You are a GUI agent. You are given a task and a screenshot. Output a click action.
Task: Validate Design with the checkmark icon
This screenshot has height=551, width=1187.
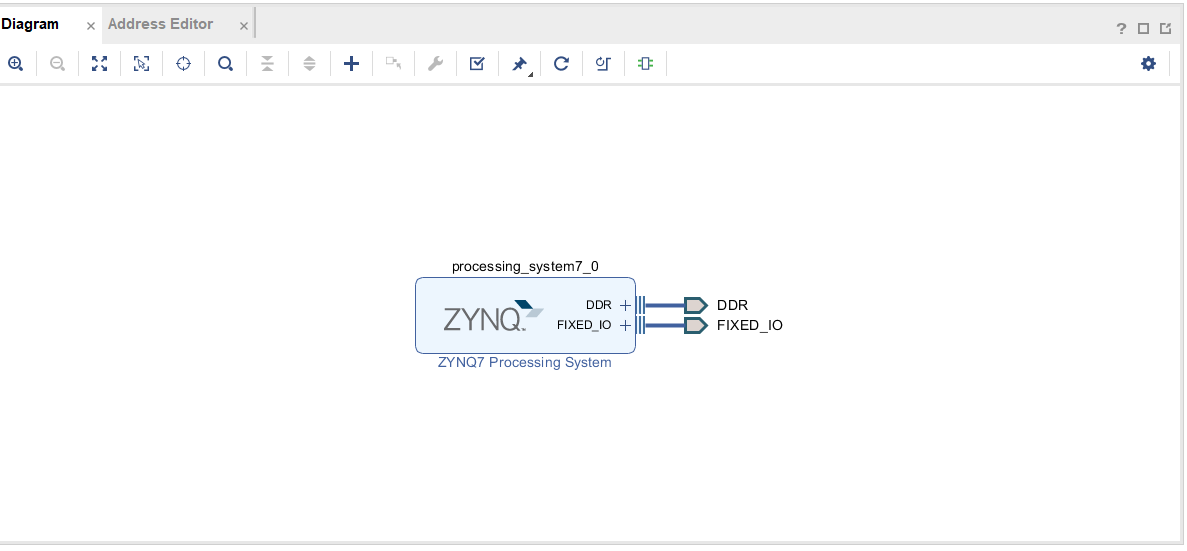click(x=477, y=64)
